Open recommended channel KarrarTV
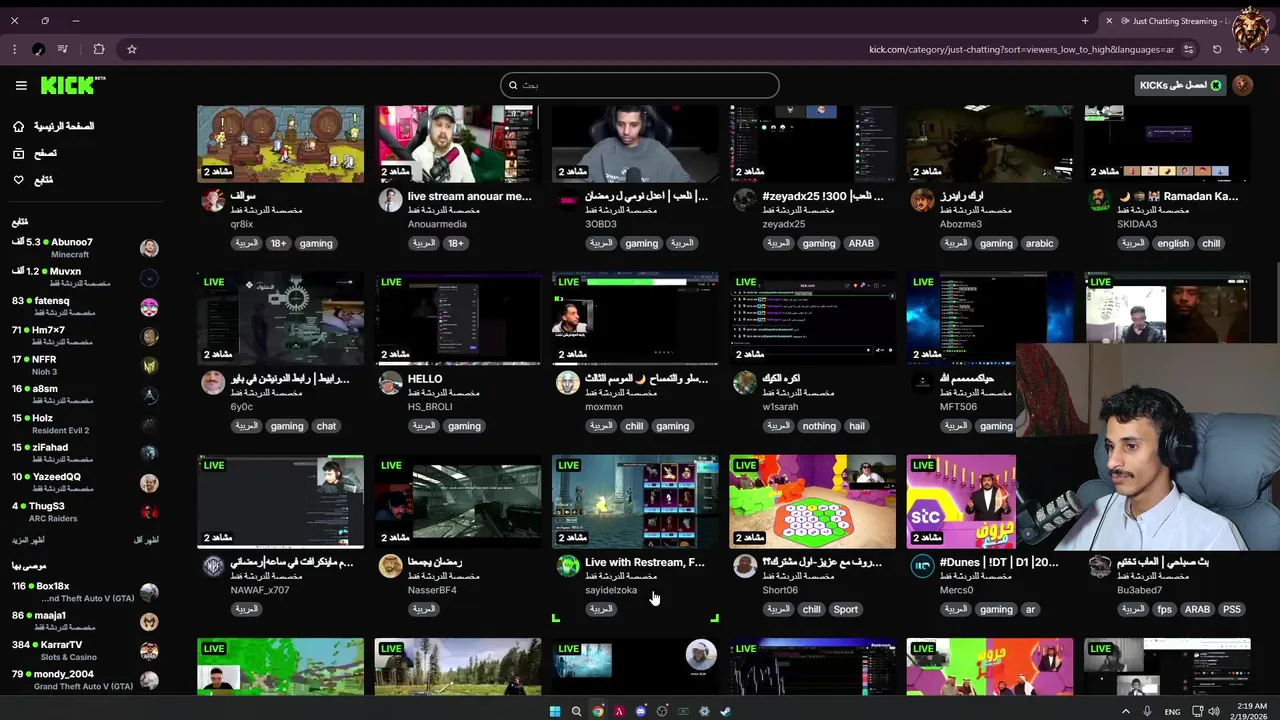Viewport: 1280px width, 720px height. [85, 651]
